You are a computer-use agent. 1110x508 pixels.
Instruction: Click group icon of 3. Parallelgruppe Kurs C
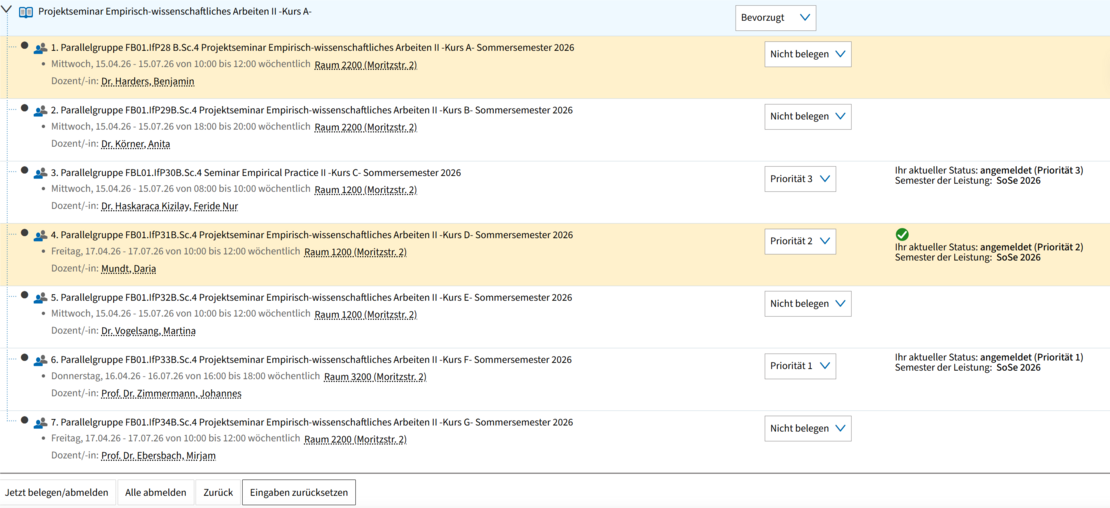[40, 174]
